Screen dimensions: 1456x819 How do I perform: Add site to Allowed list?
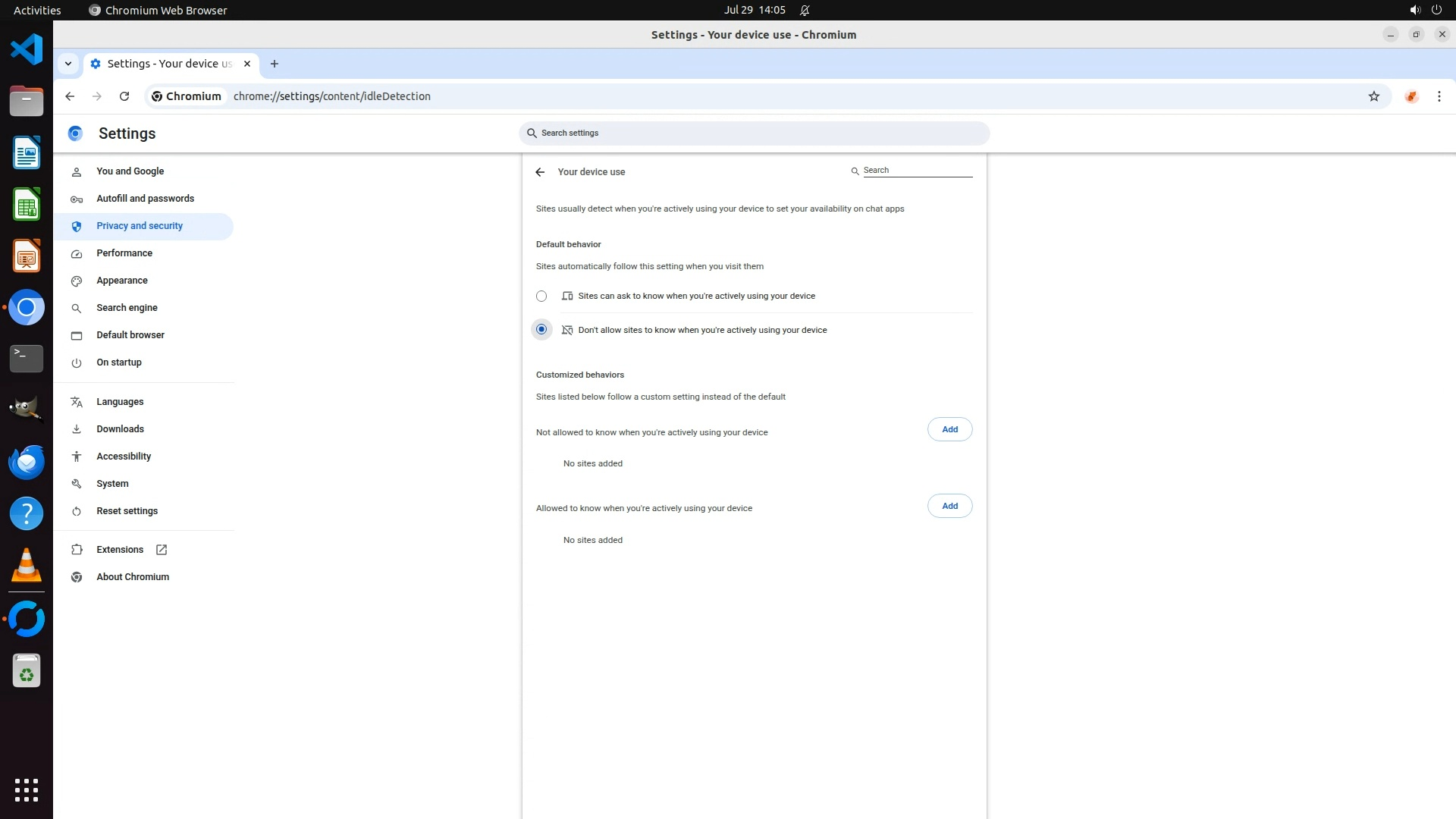click(x=949, y=506)
